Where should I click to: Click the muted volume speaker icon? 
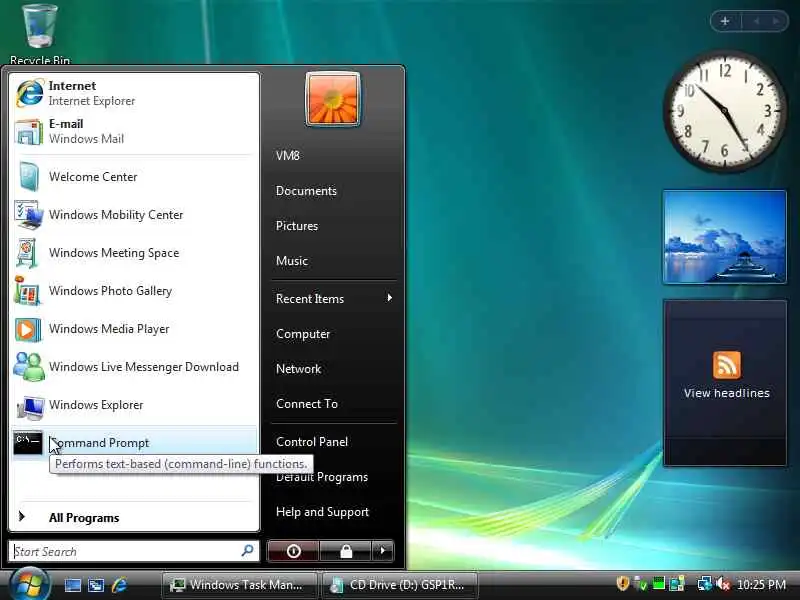pyautogui.click(x=722, y=583)
